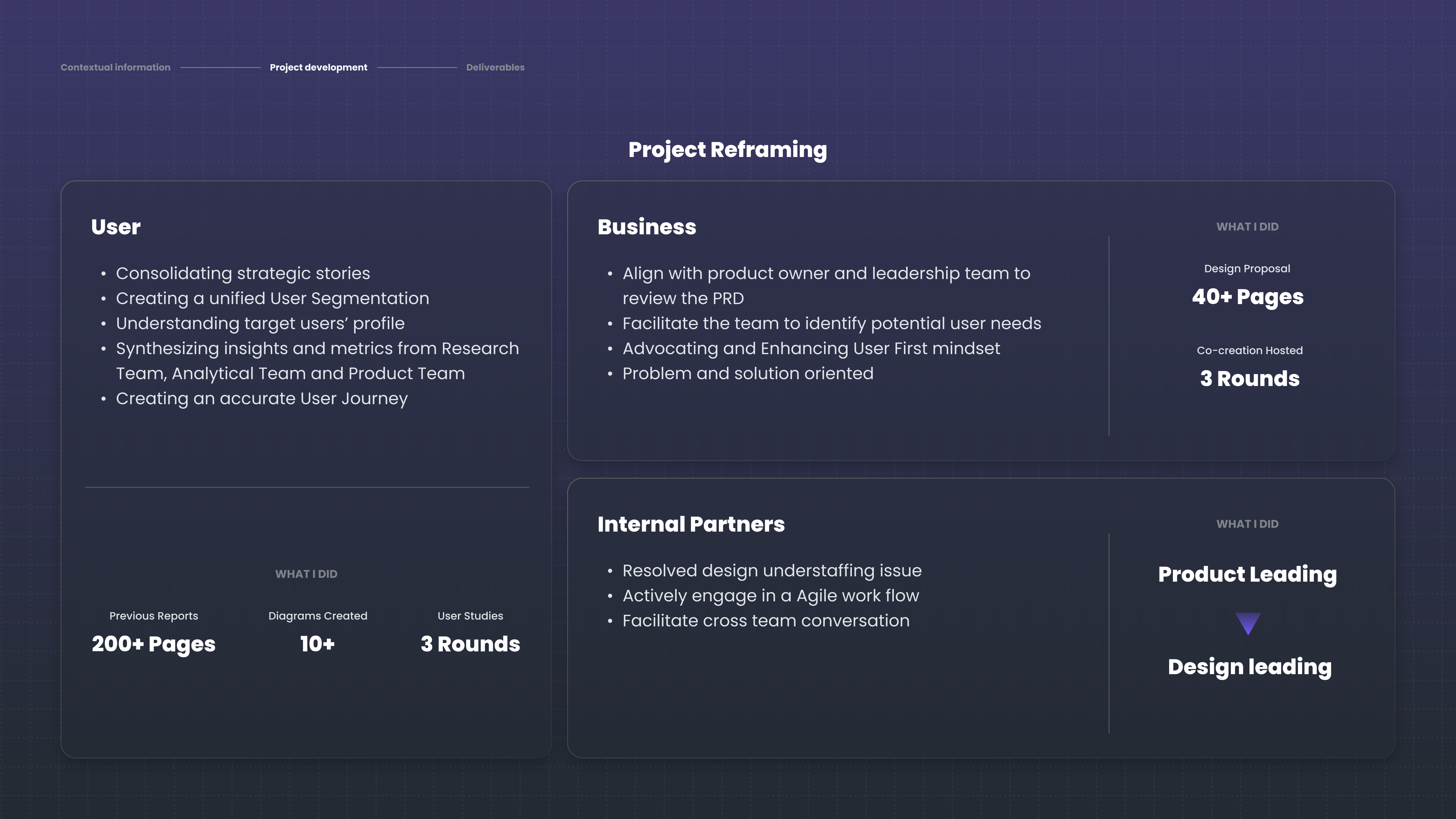Select the User card heading
1456x819 pixels.
coord(116,227)
